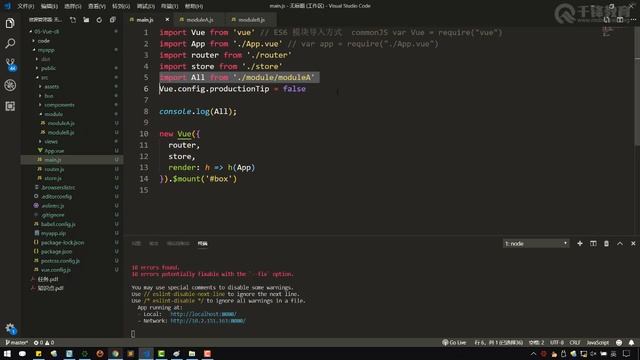Viewport: 640px width, 360px height.
Task: Collapse all folders in the explorer
Action: tap(113, 20)
